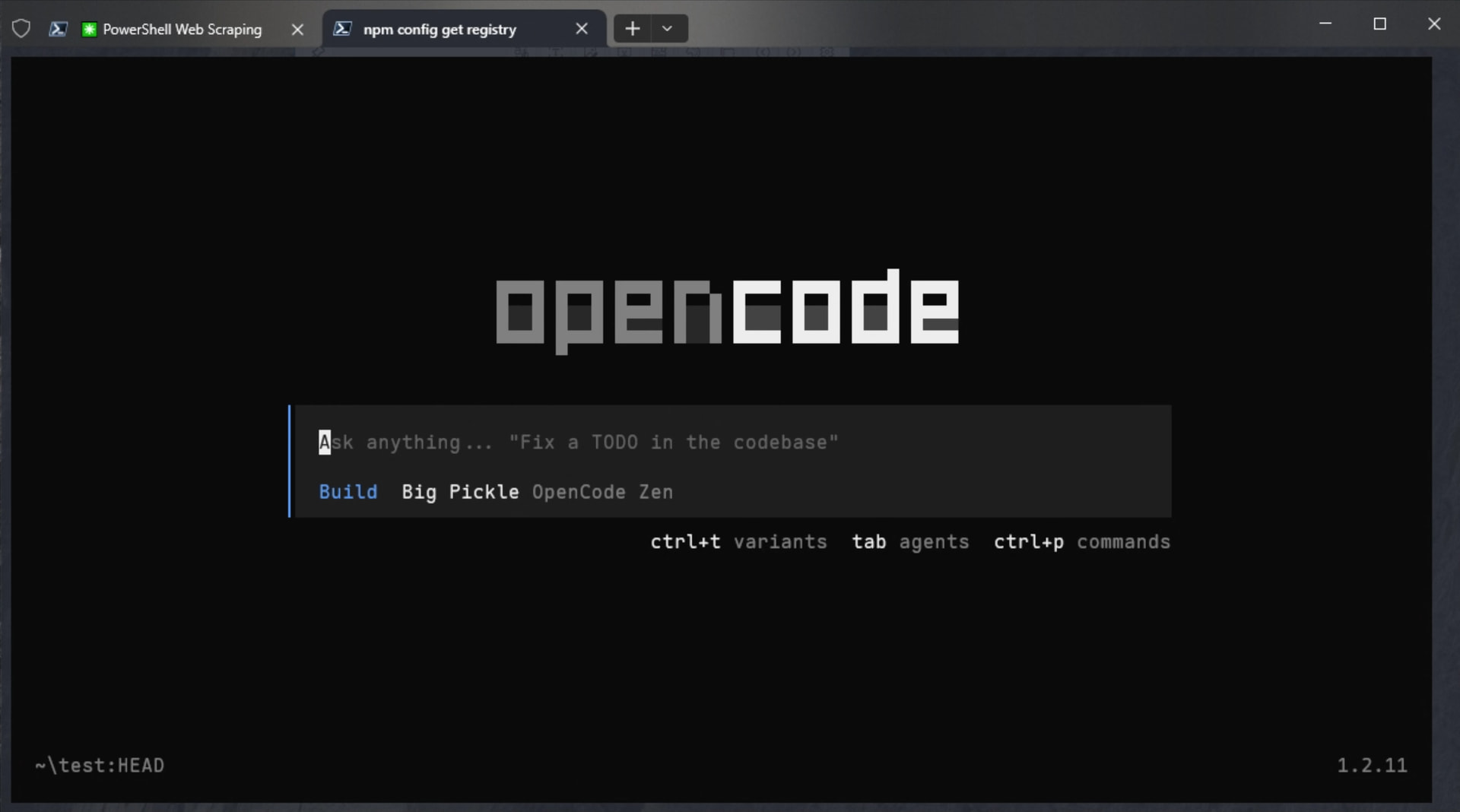Switch to PowerShell Web Scraping tab
Viewport: 1460px width, 812px height.
(x=182, y=29)
